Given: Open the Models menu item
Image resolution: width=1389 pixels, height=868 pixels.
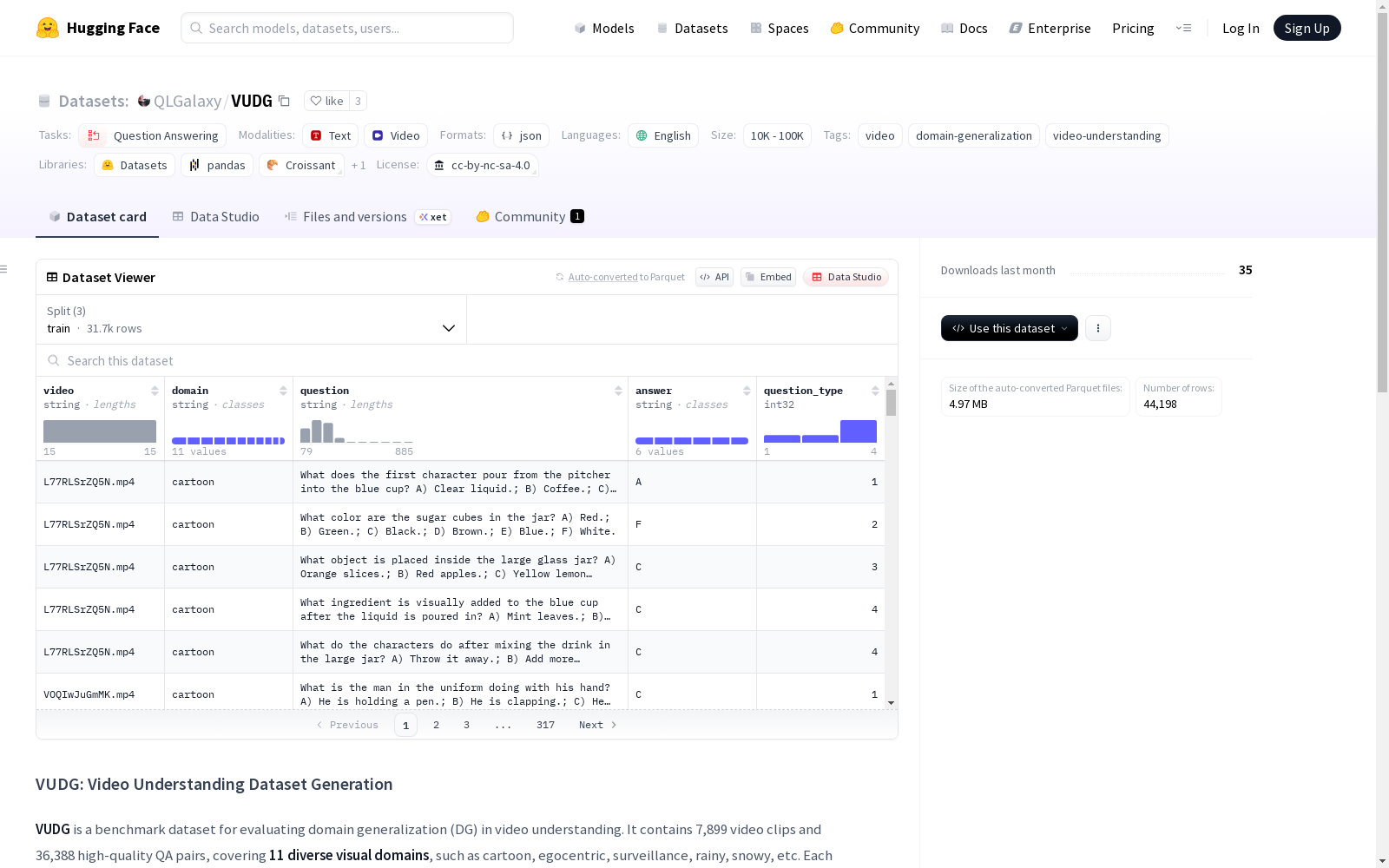Looking at the screenshot, I should pos(604,28).
